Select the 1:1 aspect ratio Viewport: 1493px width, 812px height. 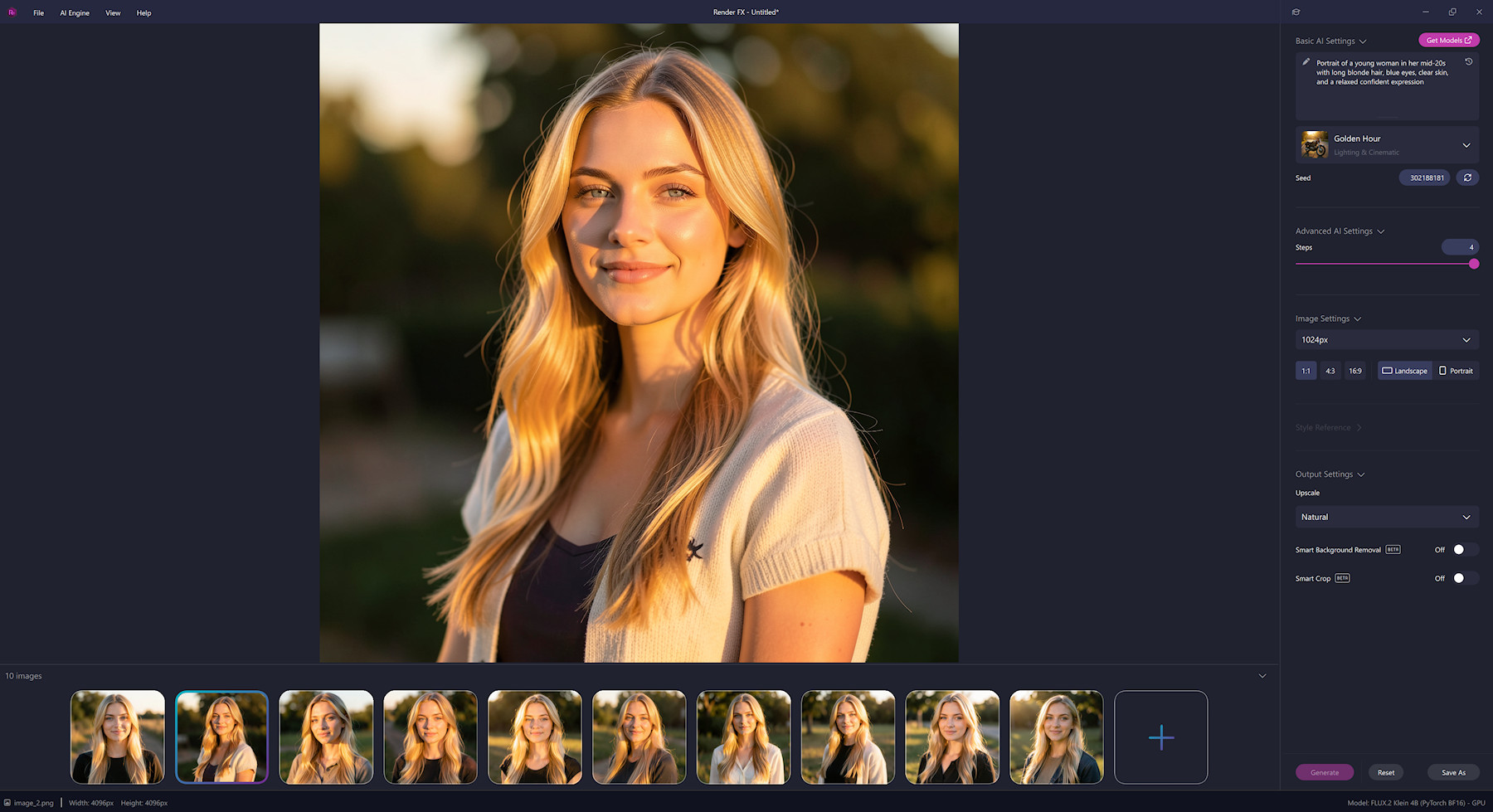(1306, 371)
